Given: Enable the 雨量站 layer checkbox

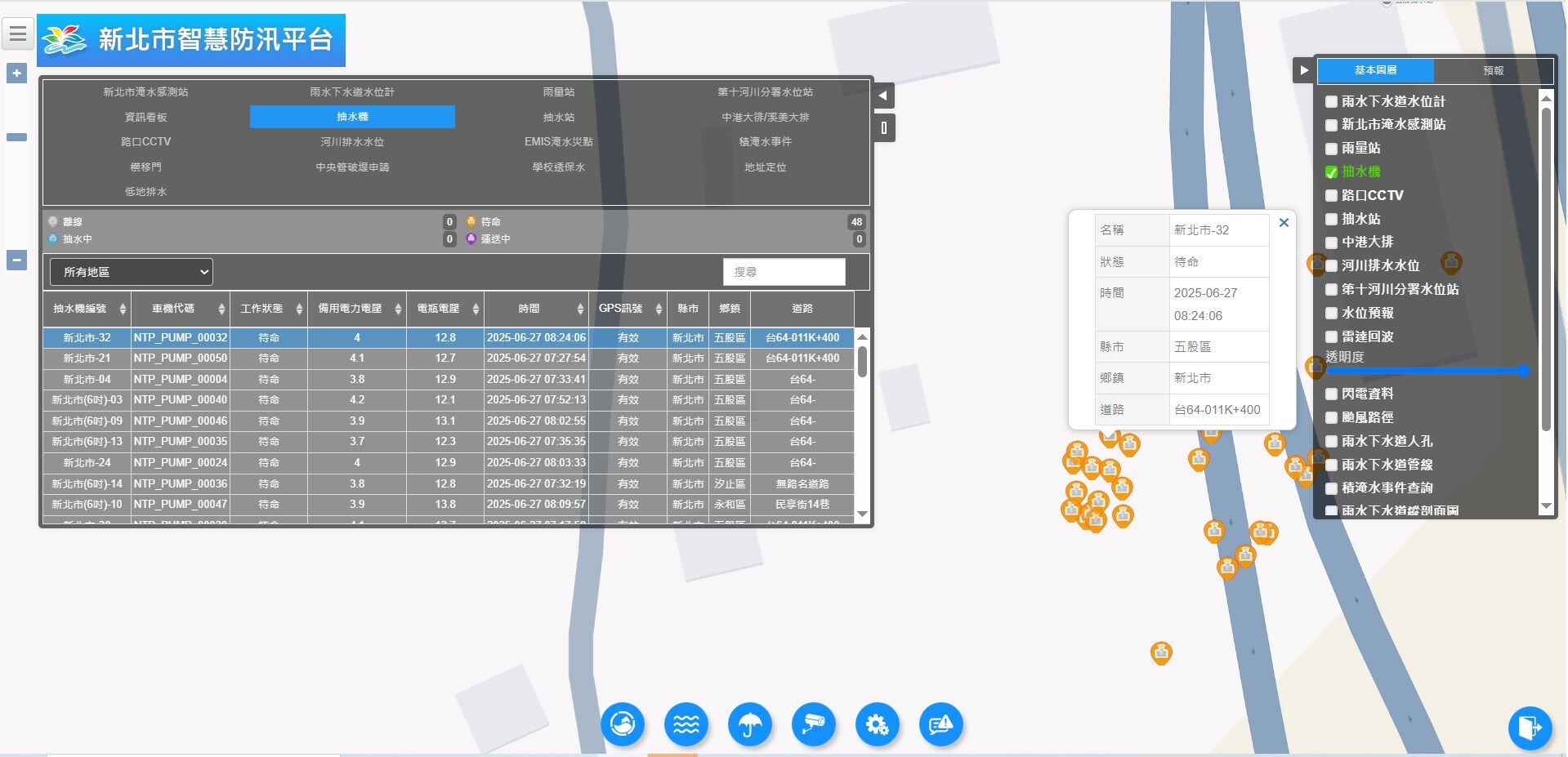Looking at the screenshot, I should click(1331, 149).
